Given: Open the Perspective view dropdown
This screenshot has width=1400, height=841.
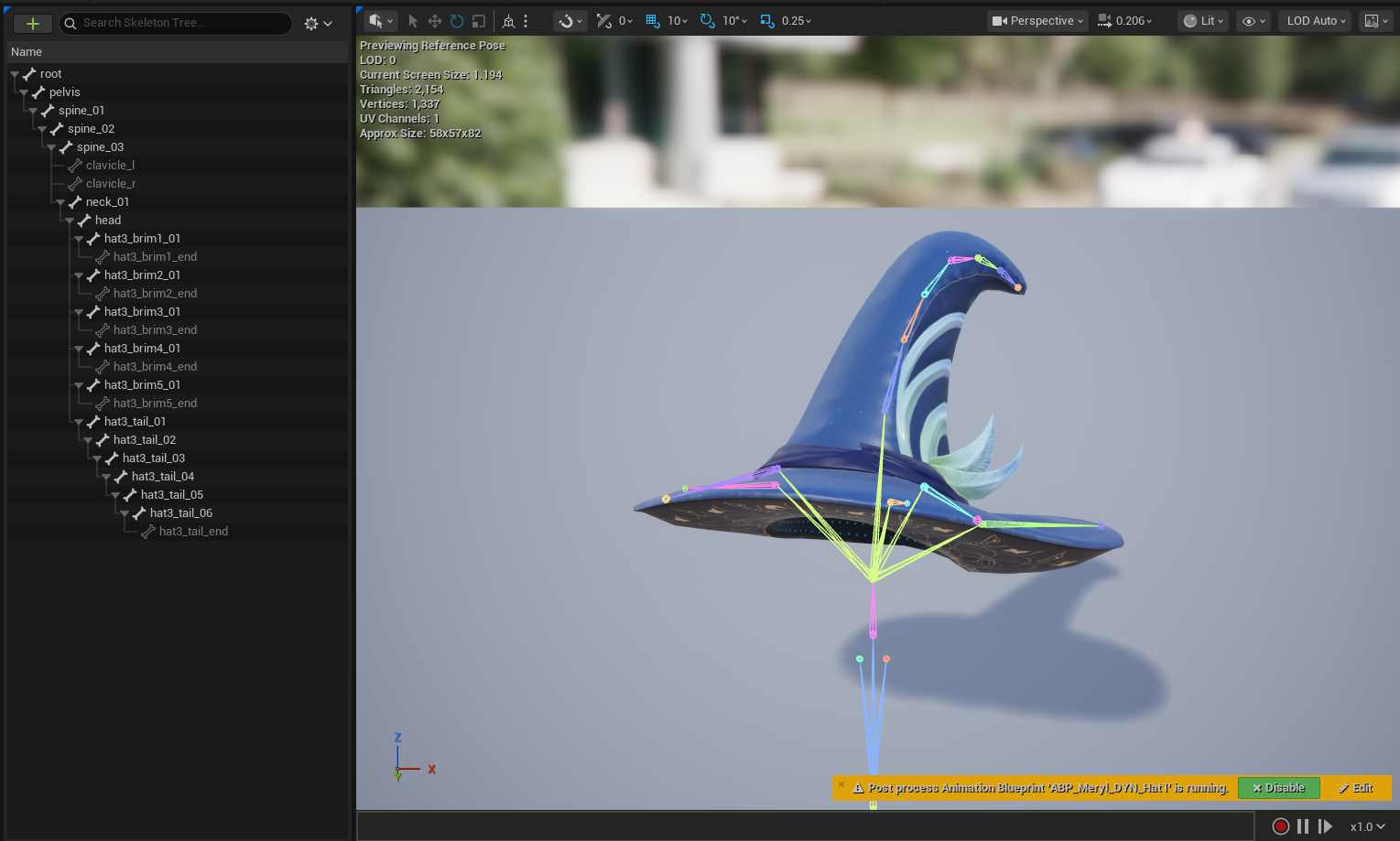Looking at the screenshot, I should 1037,21.
